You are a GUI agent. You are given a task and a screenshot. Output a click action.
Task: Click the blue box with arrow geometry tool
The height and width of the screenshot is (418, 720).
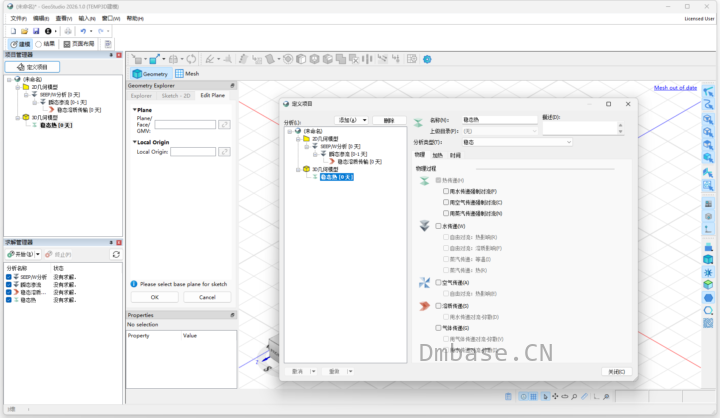point(154,59)
